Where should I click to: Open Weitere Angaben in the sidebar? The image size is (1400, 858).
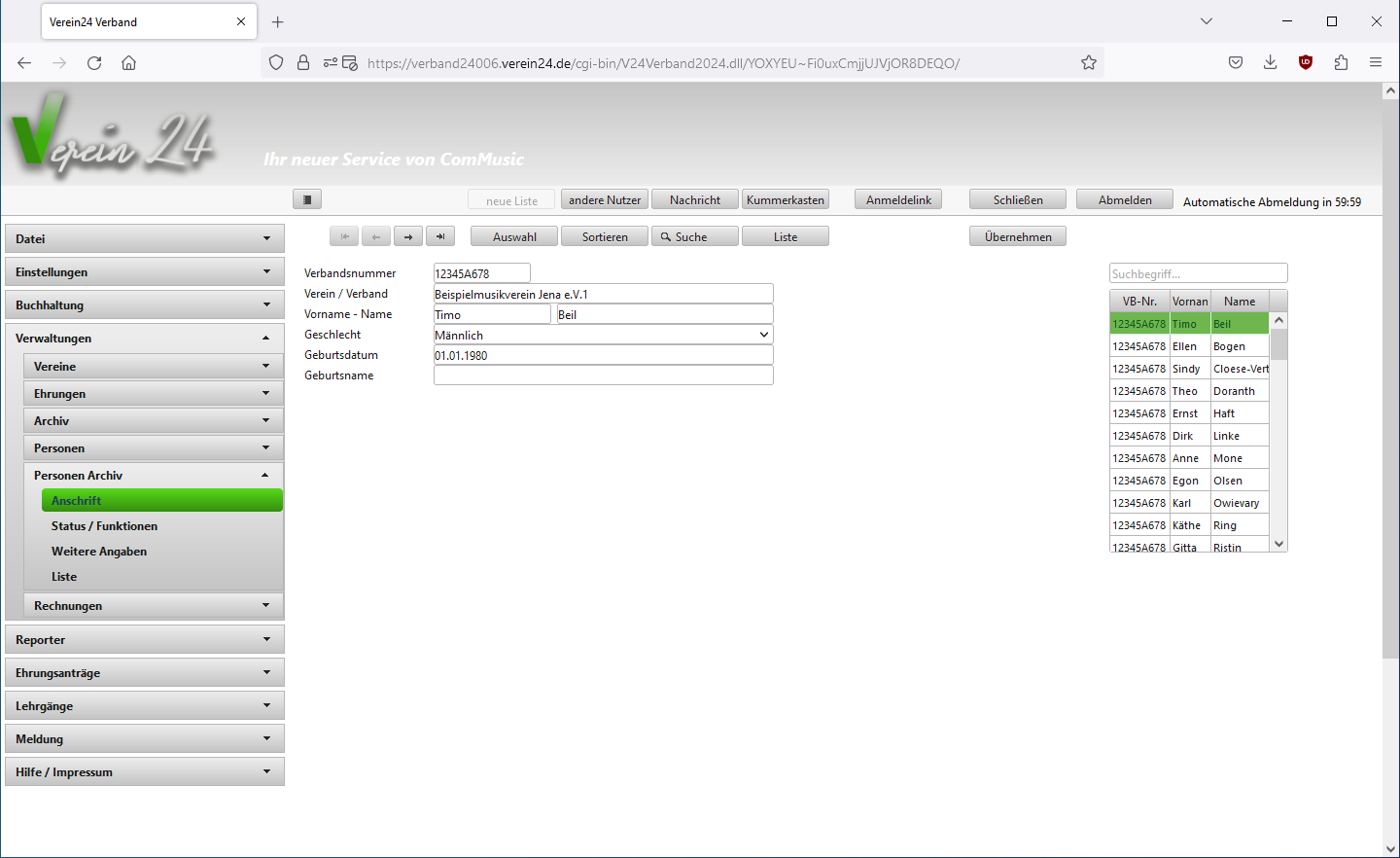(x=99, y=552)
